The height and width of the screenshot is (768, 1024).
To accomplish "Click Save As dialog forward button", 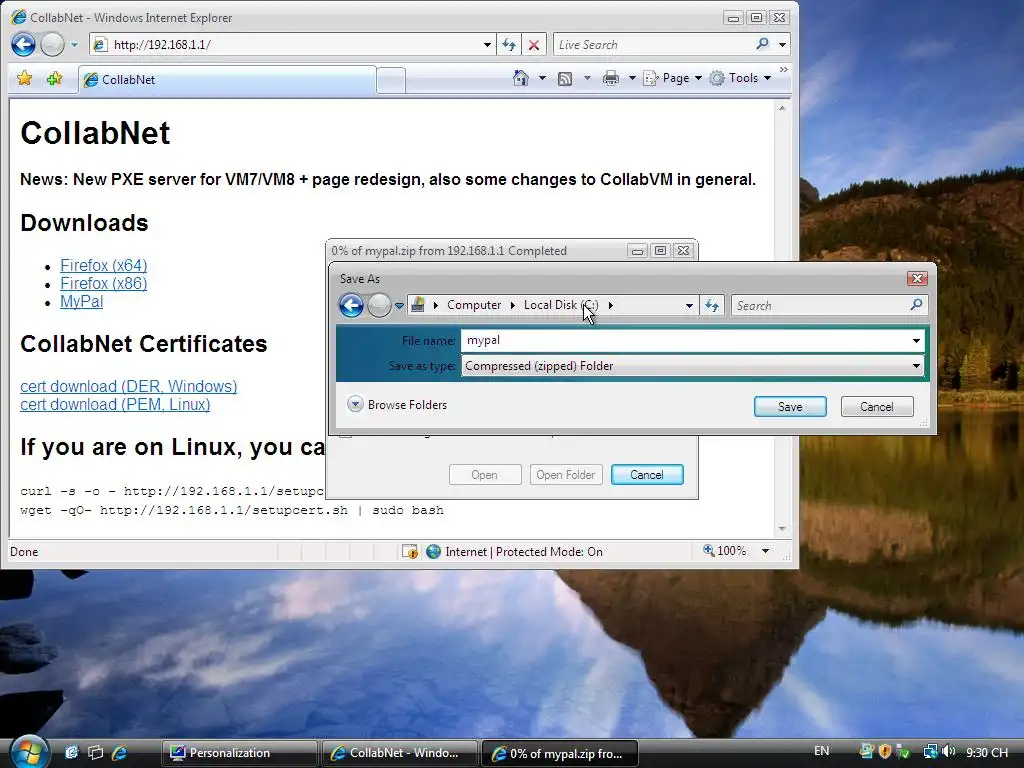I will [x=379, y=305].
